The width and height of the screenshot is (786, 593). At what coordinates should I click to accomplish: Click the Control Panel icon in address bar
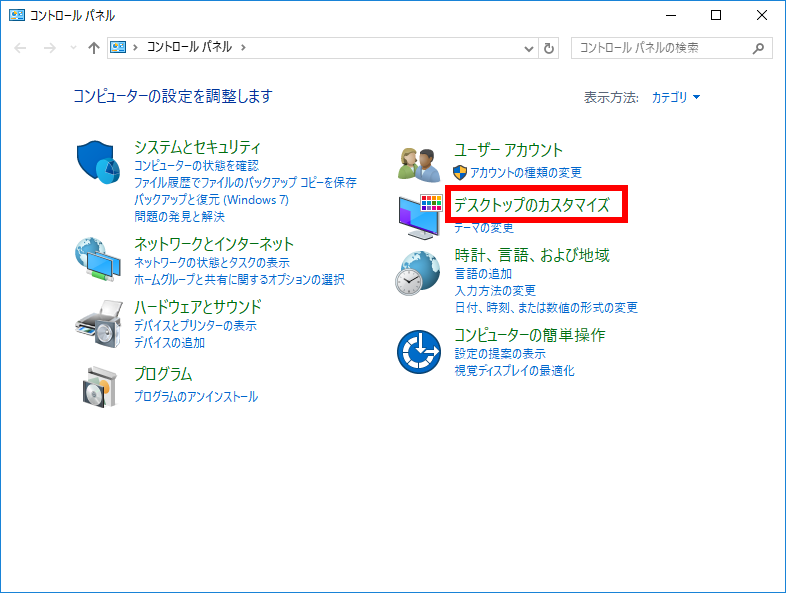click(x=118, y=47)
